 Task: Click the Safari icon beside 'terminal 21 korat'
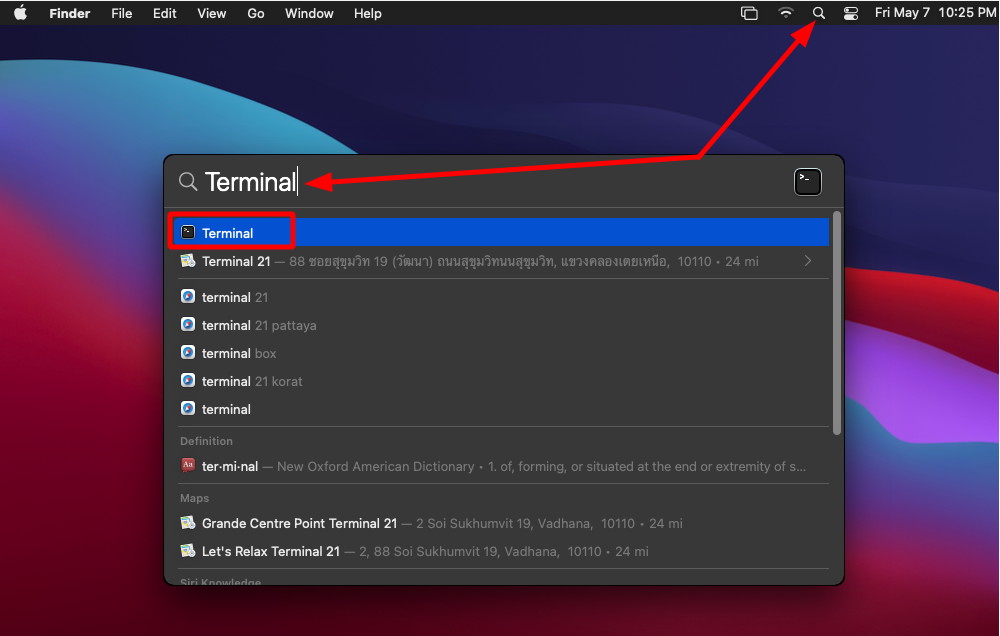(188, 381)
